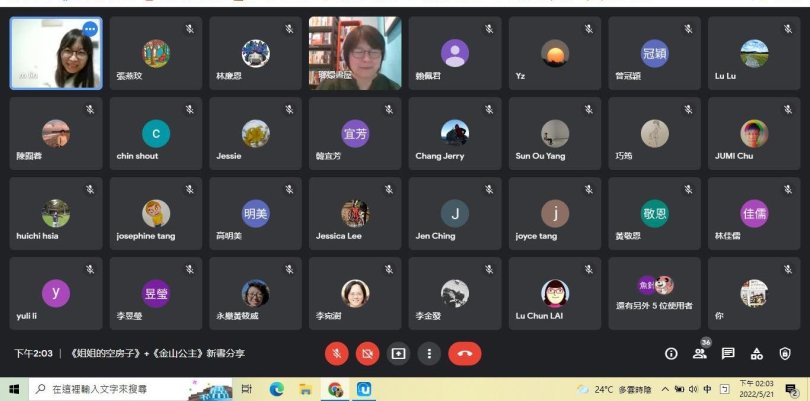Show the participants list
Viewport: 810px width, 401px height.
click(x=699, y=353)
